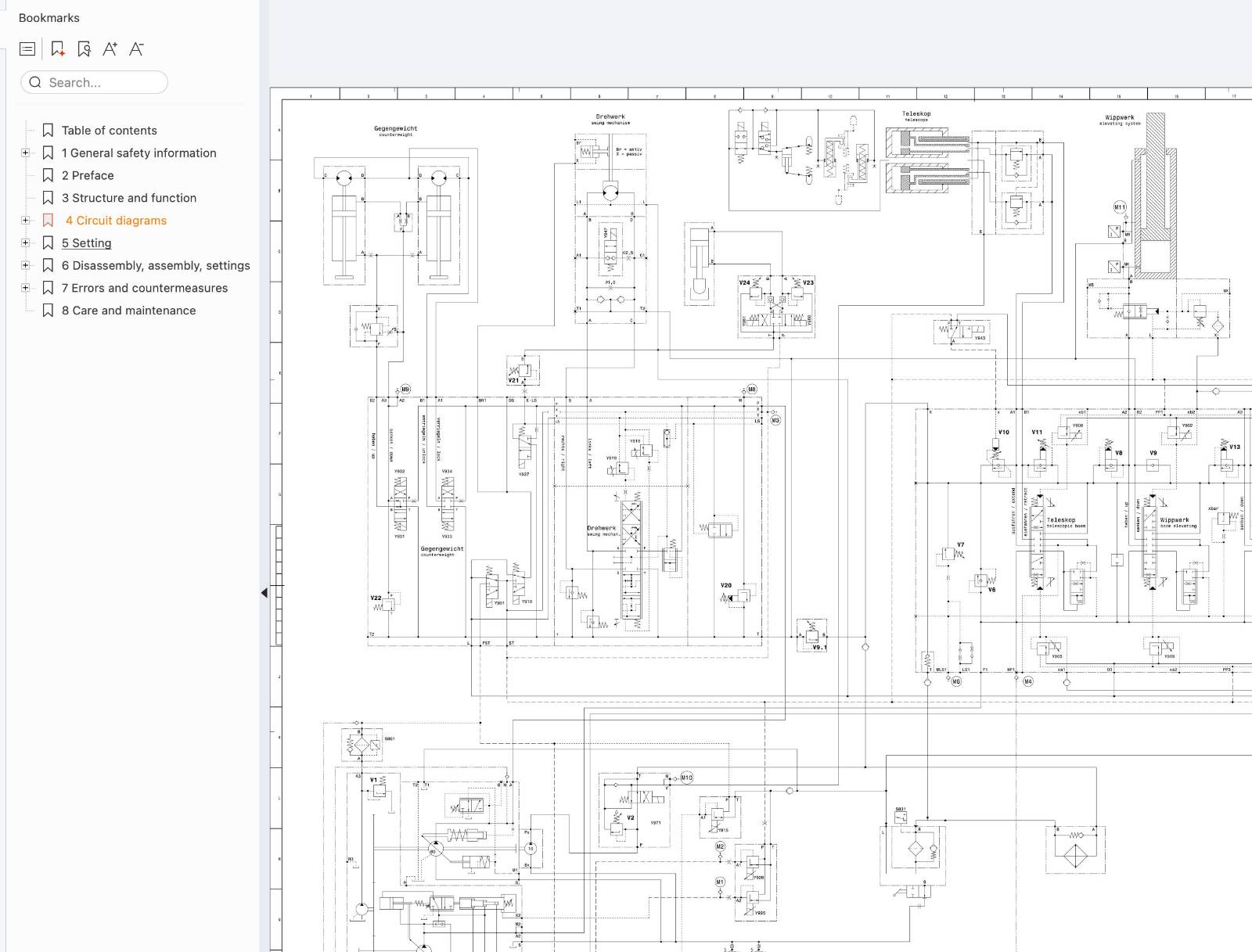Click the Teleskop telescopic boom valve label

pos(1066,523)
